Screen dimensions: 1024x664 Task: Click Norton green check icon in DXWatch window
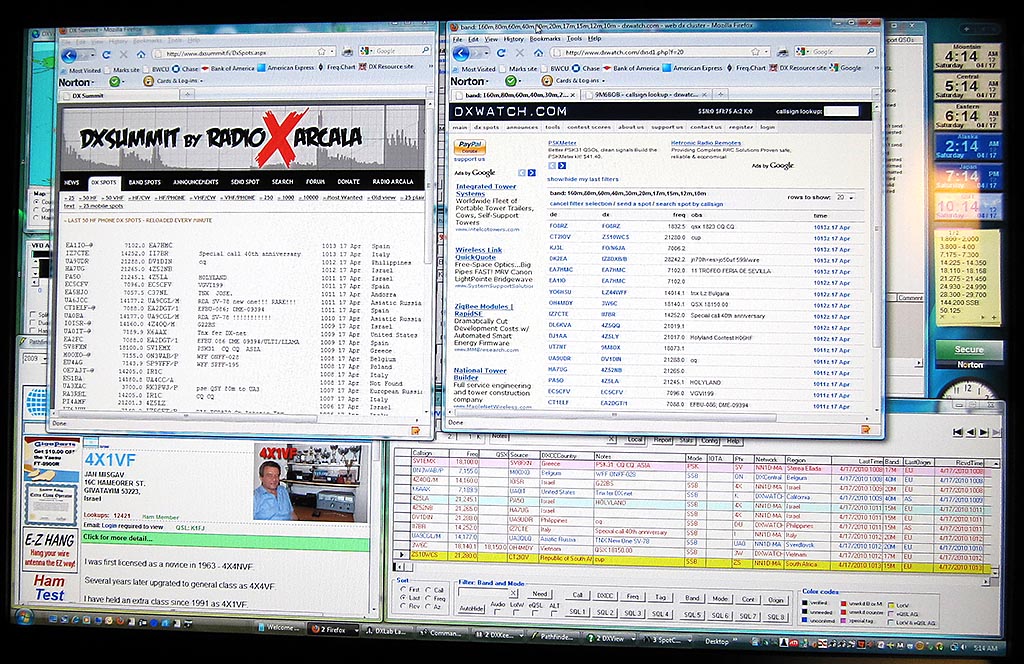click(511, 81)
